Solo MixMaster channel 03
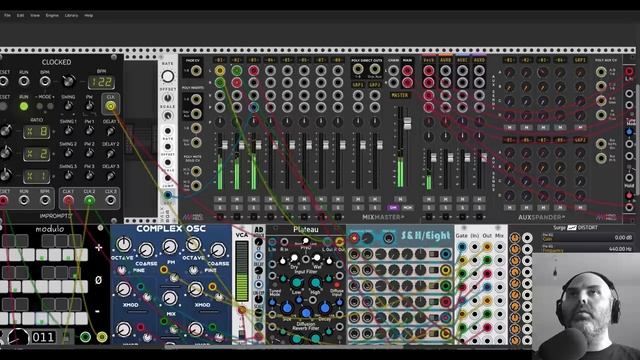The height and width of the screenshot is (360, 640). click(253, 208)
